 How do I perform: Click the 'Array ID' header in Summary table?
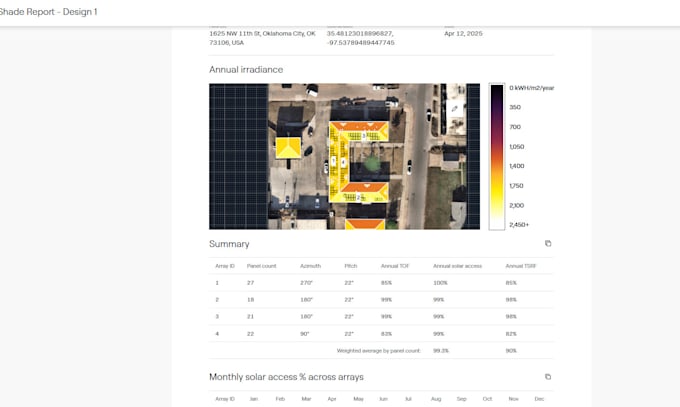tap(225, 266)
